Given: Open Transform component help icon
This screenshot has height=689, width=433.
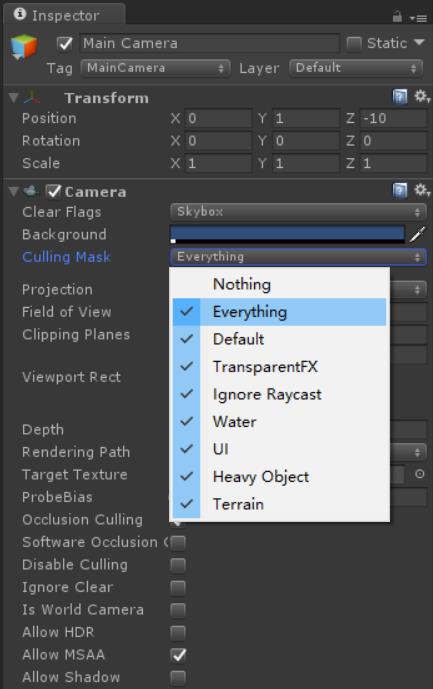Looking at the screenshot, I should pyautogui.click(x=400, y=96).
